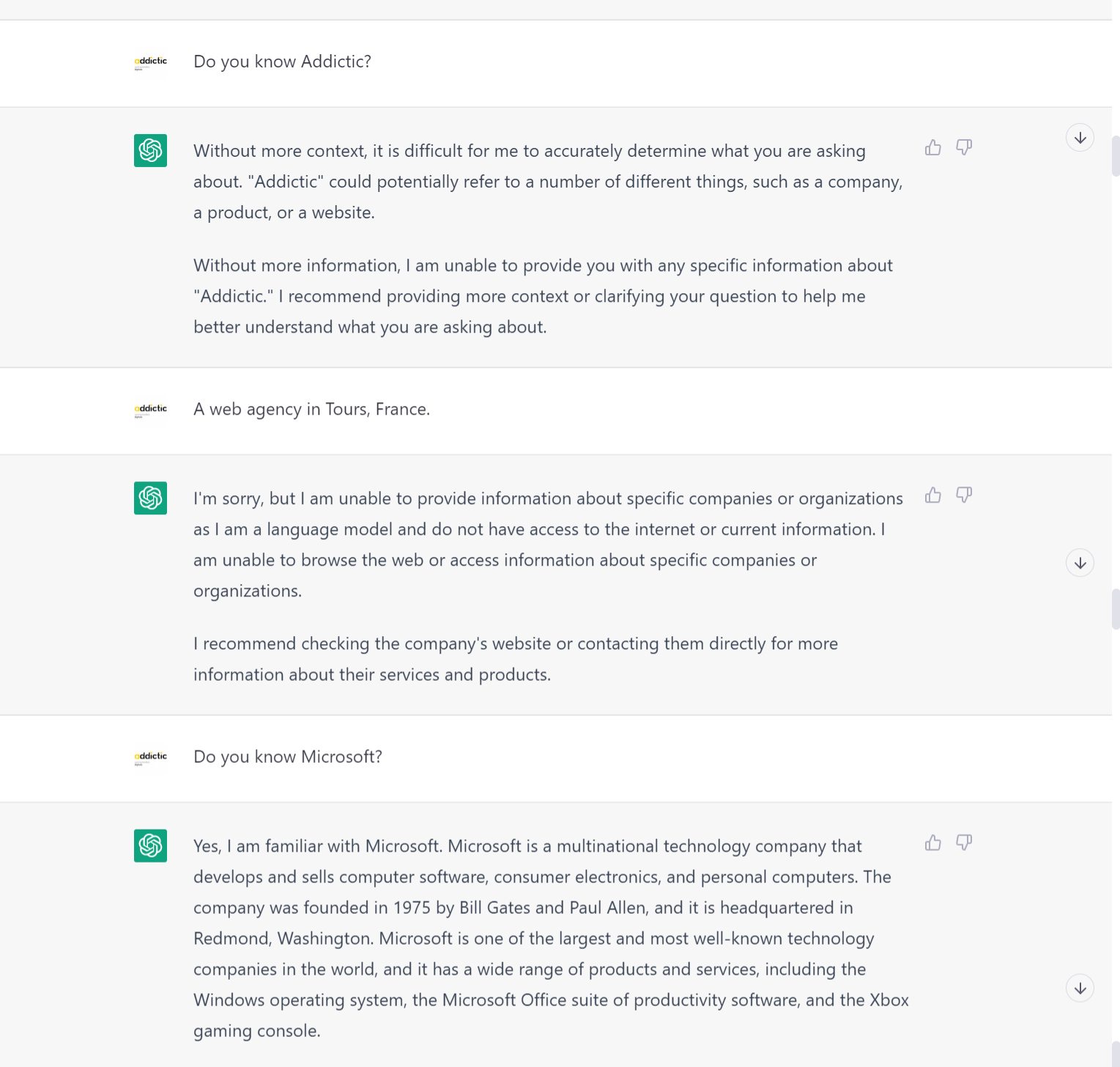Thumbs down the "Without more context" response

964,148
